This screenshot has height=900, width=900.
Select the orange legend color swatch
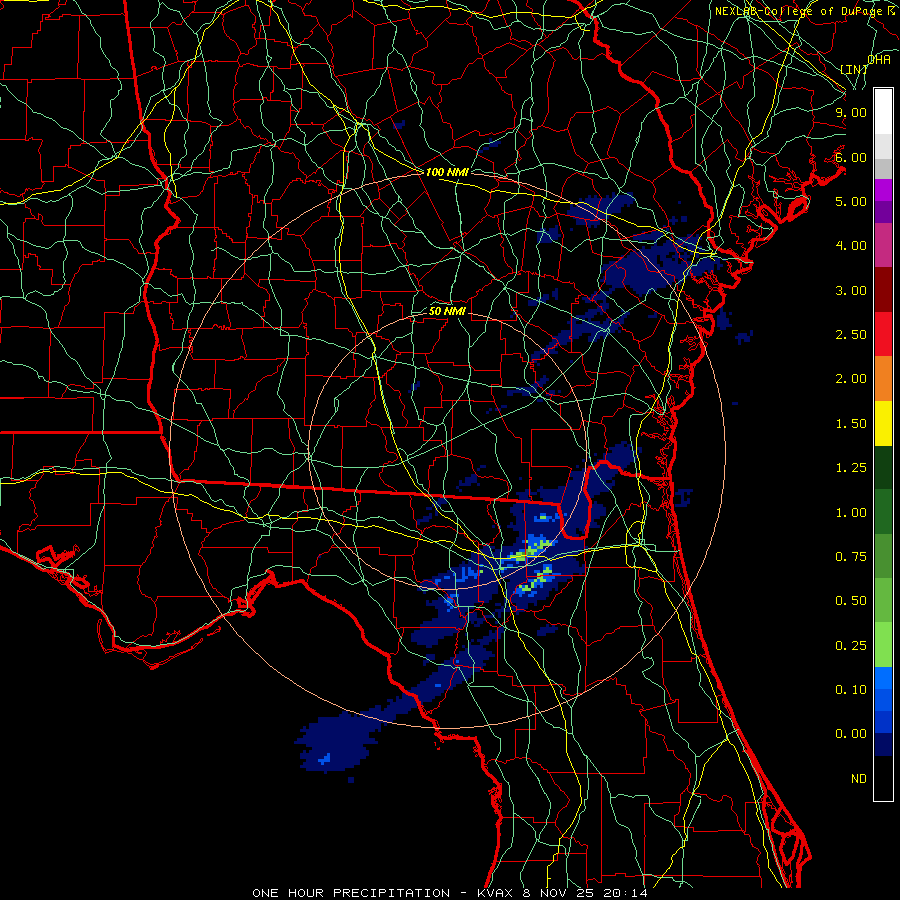coord(883,378)
